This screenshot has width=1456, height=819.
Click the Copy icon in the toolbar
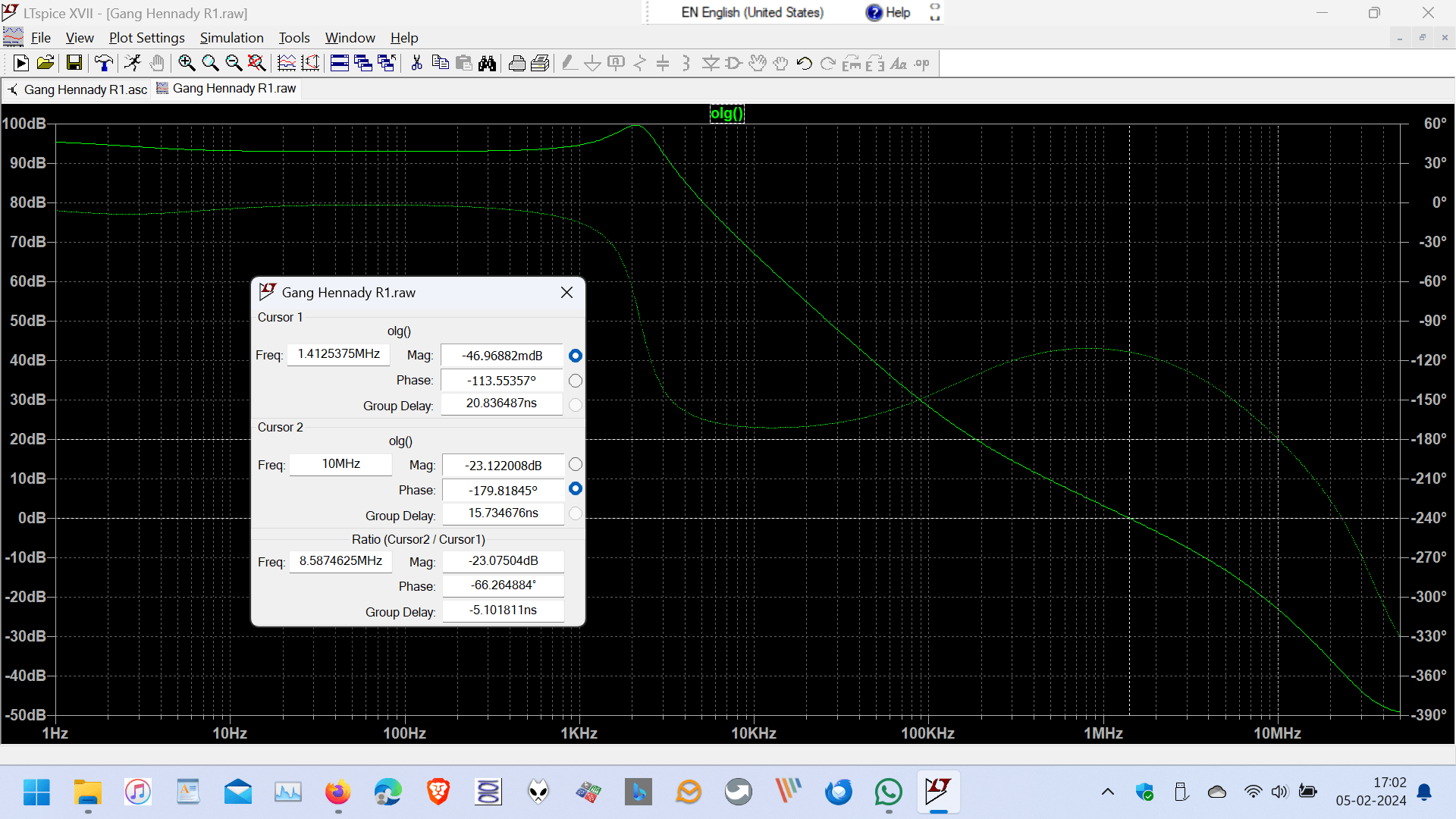click(x=440, y=64)
